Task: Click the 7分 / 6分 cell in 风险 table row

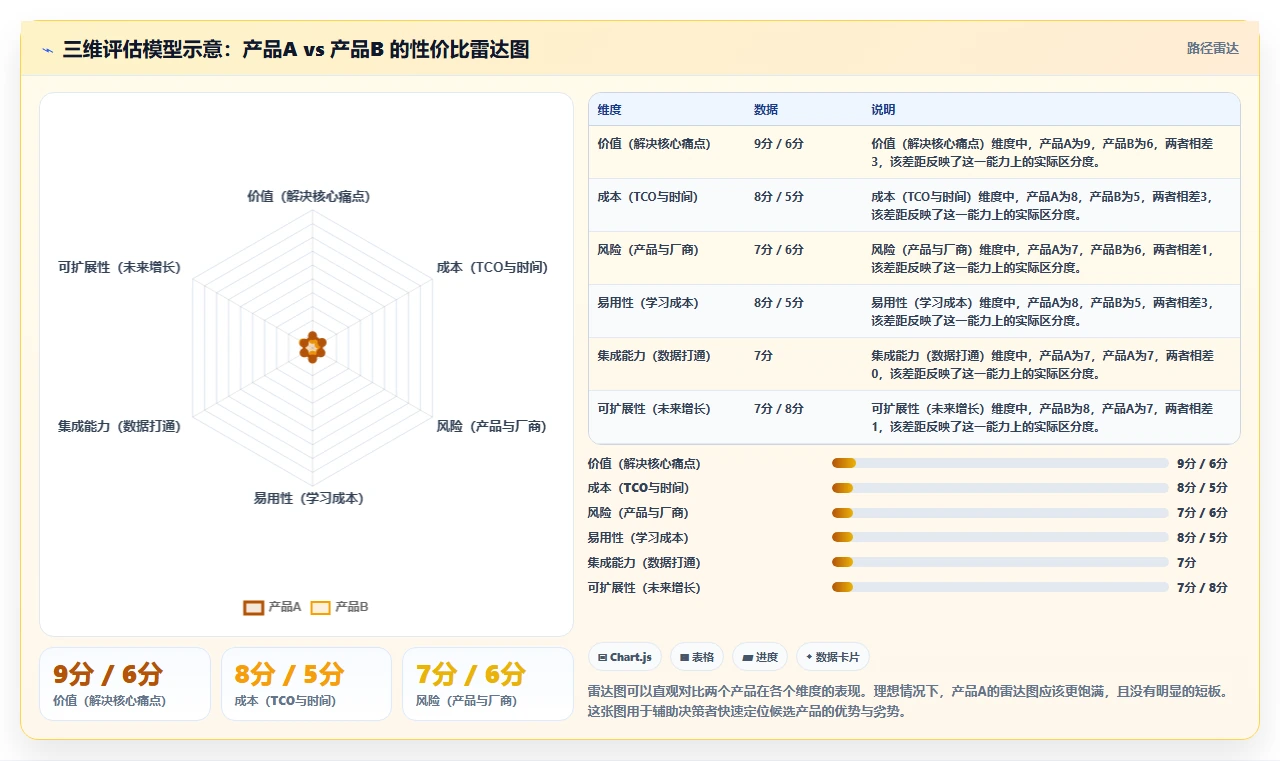Action: pyautogui.click(x=779, y=250)
